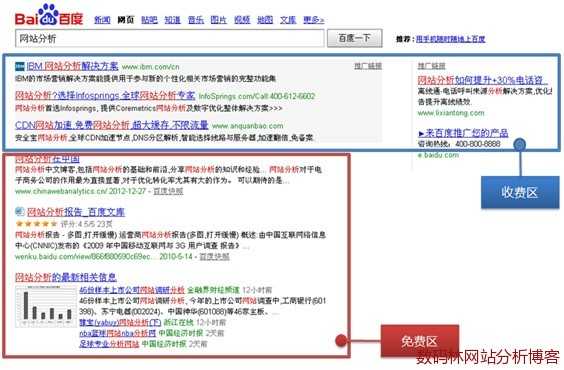The image size is (564, 370).
Task: Click the red 免费区 label box
Action: [420, 341]
